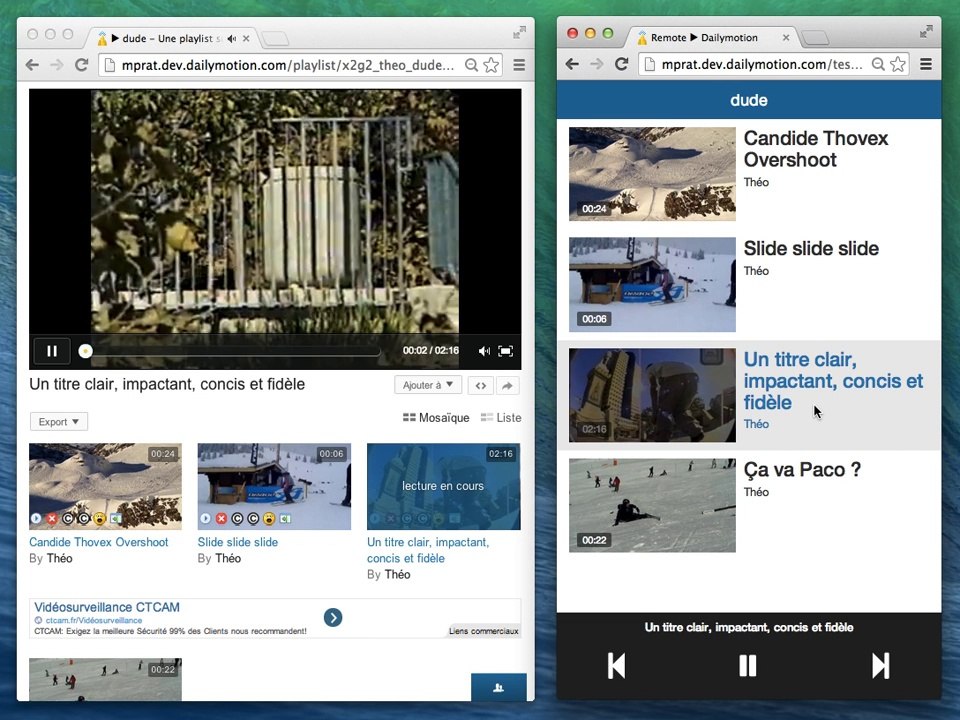Select Ça va Paco ? in remote list

pyautogui.click(x=749, y=506)
